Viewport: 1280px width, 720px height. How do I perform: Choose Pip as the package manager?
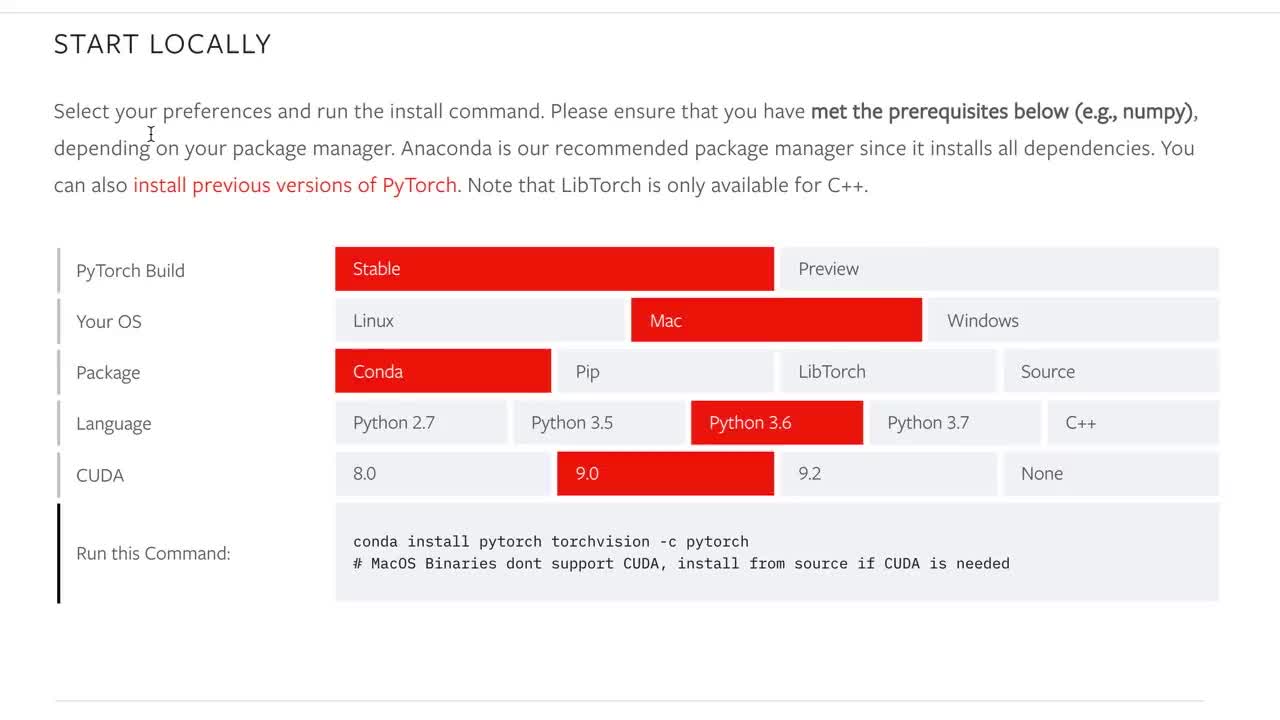[665, 372]
